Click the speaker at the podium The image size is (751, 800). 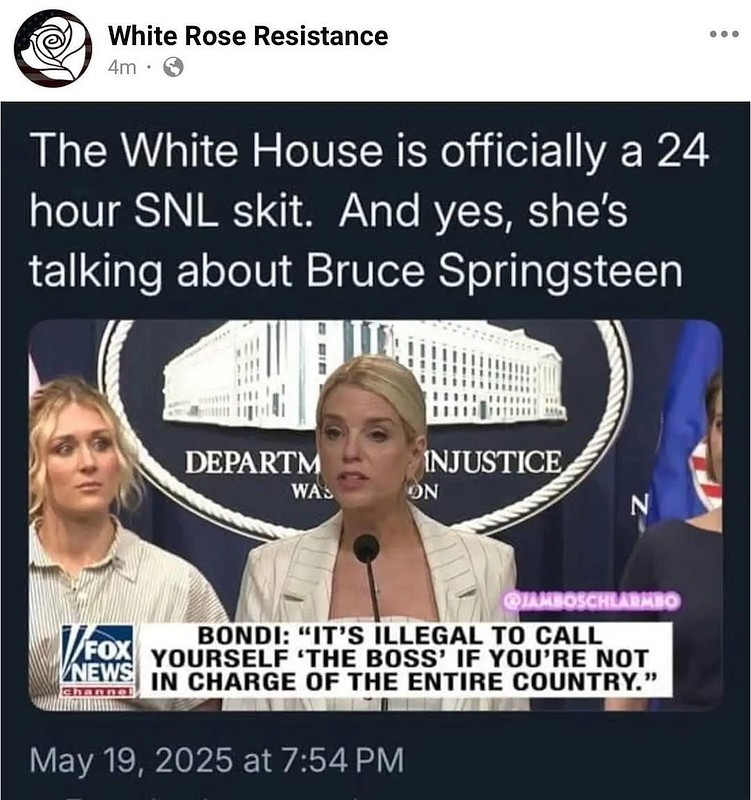point(375,510)
